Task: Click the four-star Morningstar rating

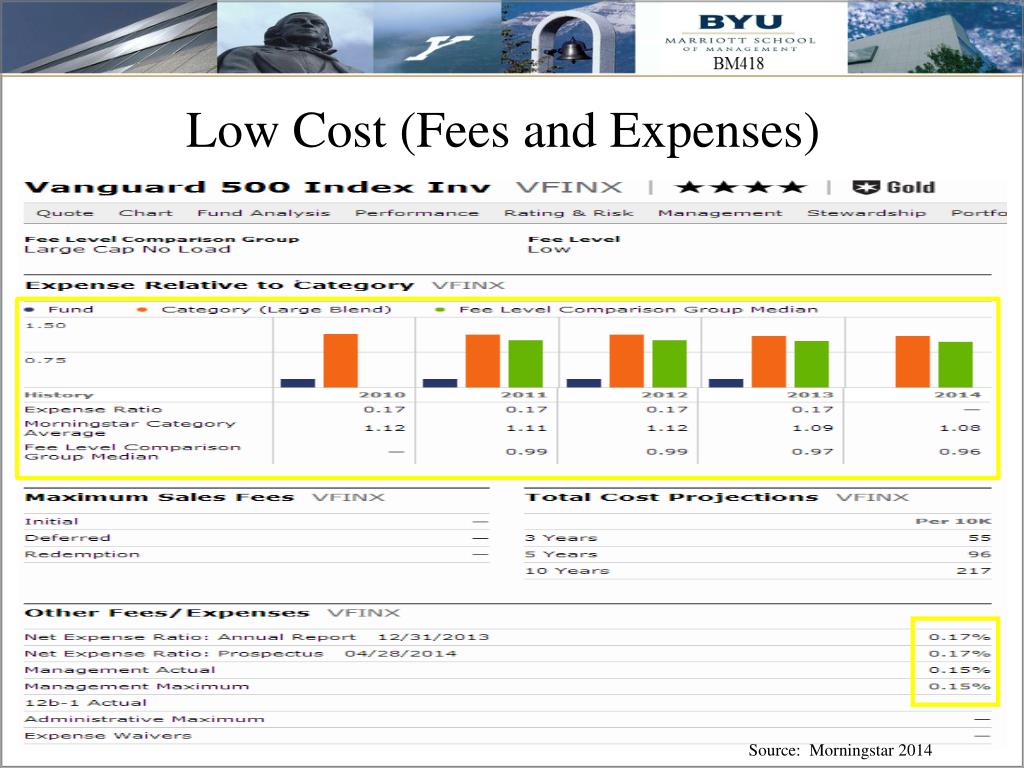Action: pyautogui.click(x=741, y=187)
